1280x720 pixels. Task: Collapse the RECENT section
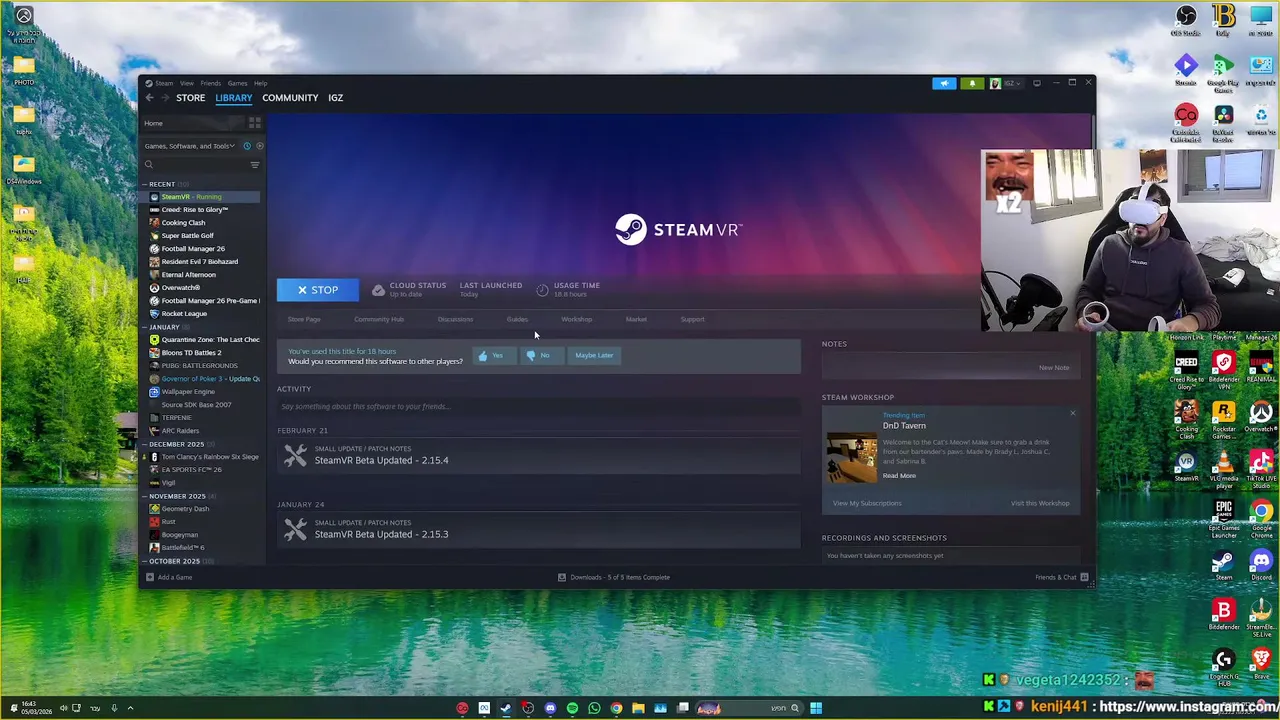[144, 184]
